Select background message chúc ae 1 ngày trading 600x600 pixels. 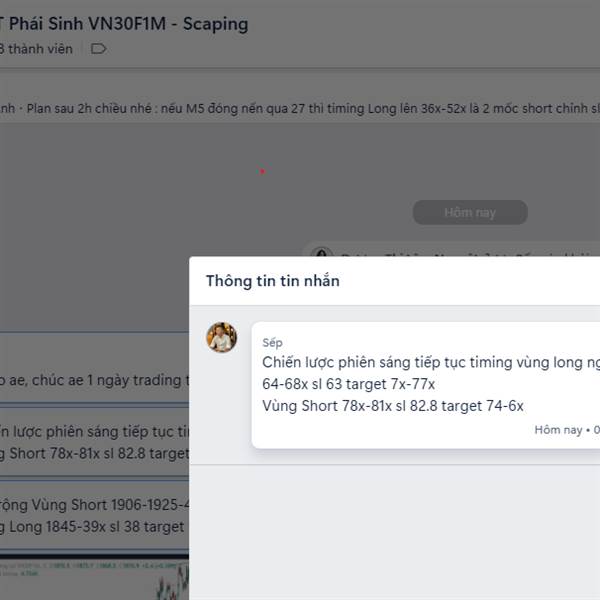click(94, 380)
